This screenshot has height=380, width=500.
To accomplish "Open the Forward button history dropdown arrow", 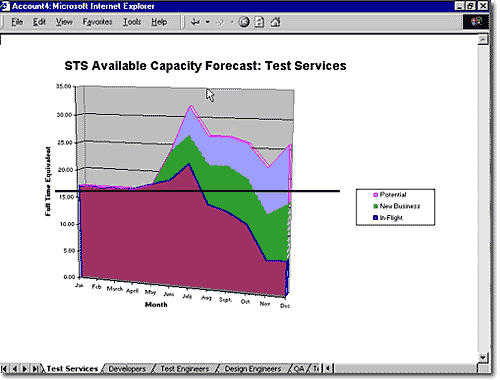I will point(232,22).
